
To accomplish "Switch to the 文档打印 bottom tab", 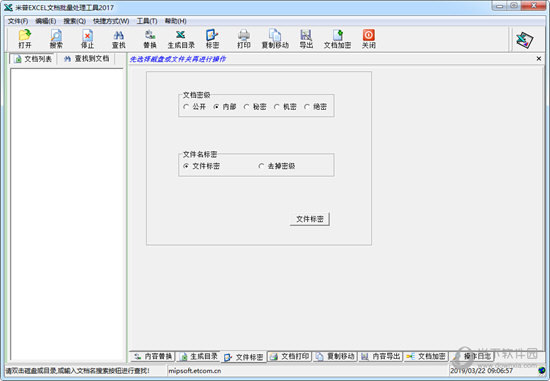I will point(290,356).
